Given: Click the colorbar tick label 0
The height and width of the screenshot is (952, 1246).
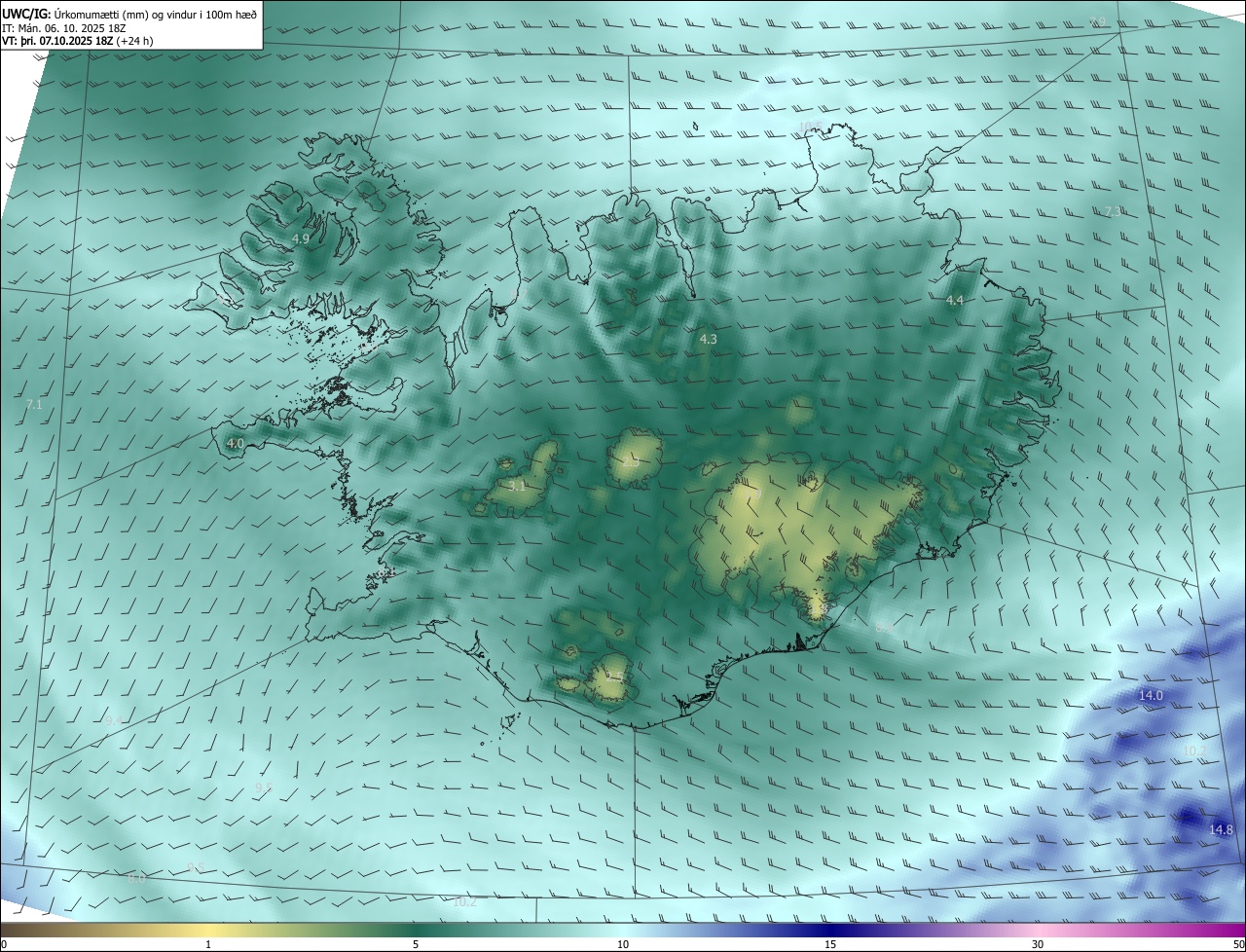Looking at the screenshot, I should (x=4, y=944).
